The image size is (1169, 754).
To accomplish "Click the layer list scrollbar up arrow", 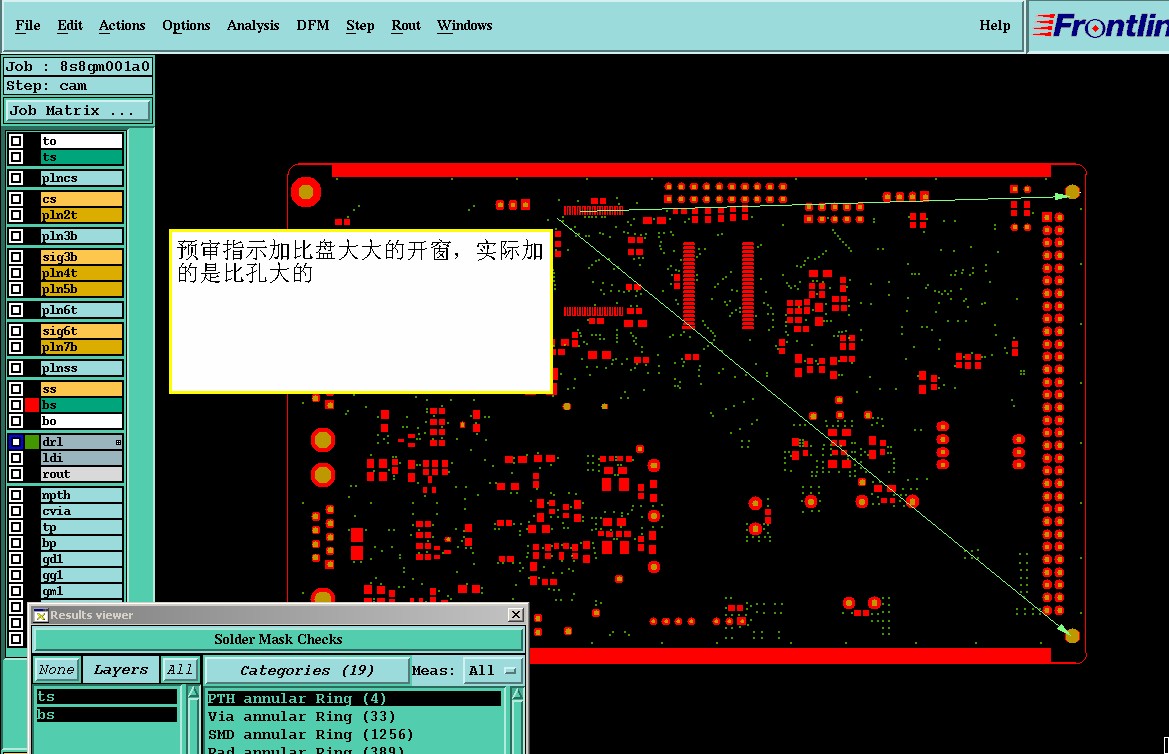I will coord(192,694).
